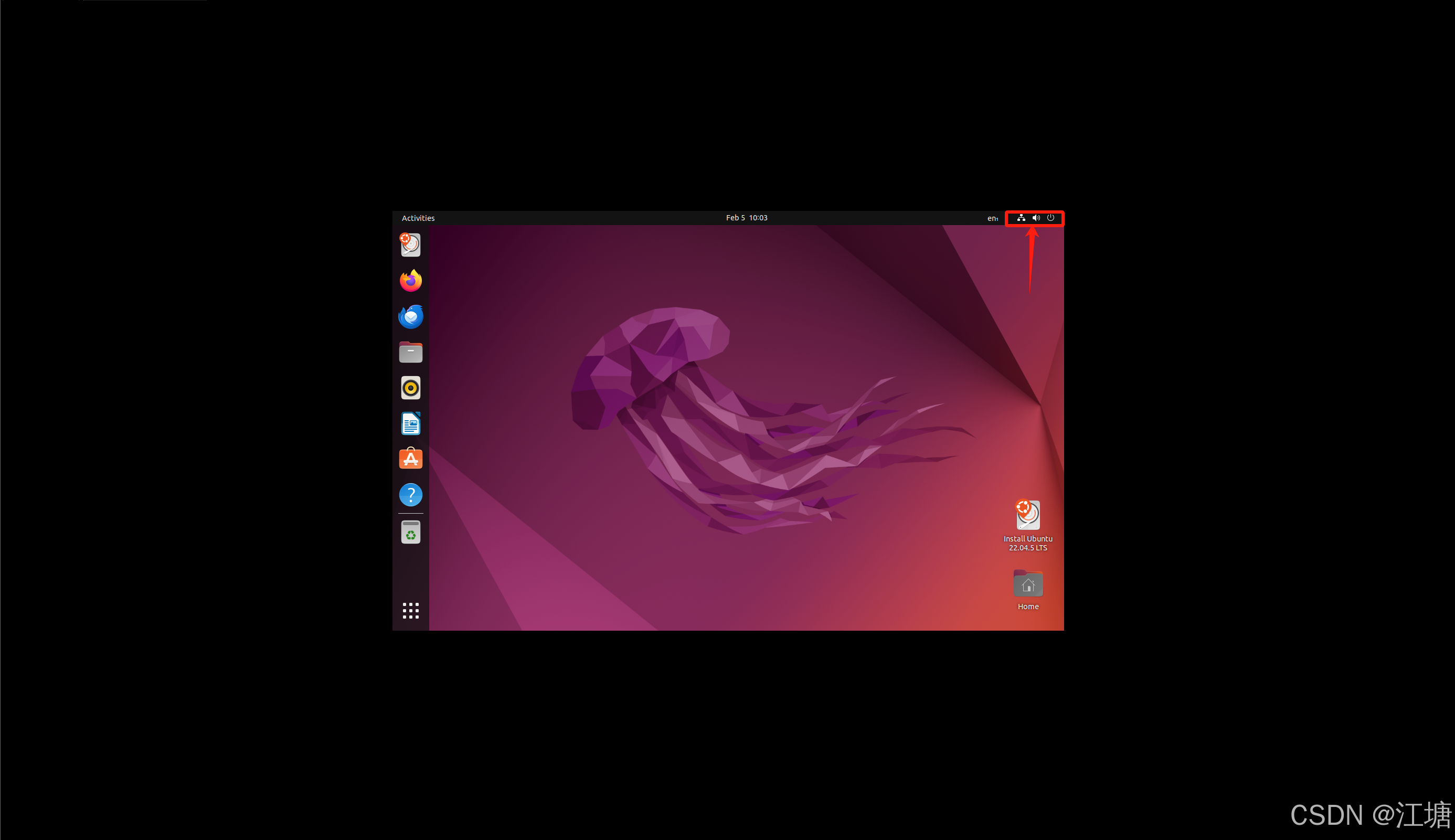Click the Install Ubuntu 22.04.5 LTS label

pyautogui.click(x=1027, y=543)
